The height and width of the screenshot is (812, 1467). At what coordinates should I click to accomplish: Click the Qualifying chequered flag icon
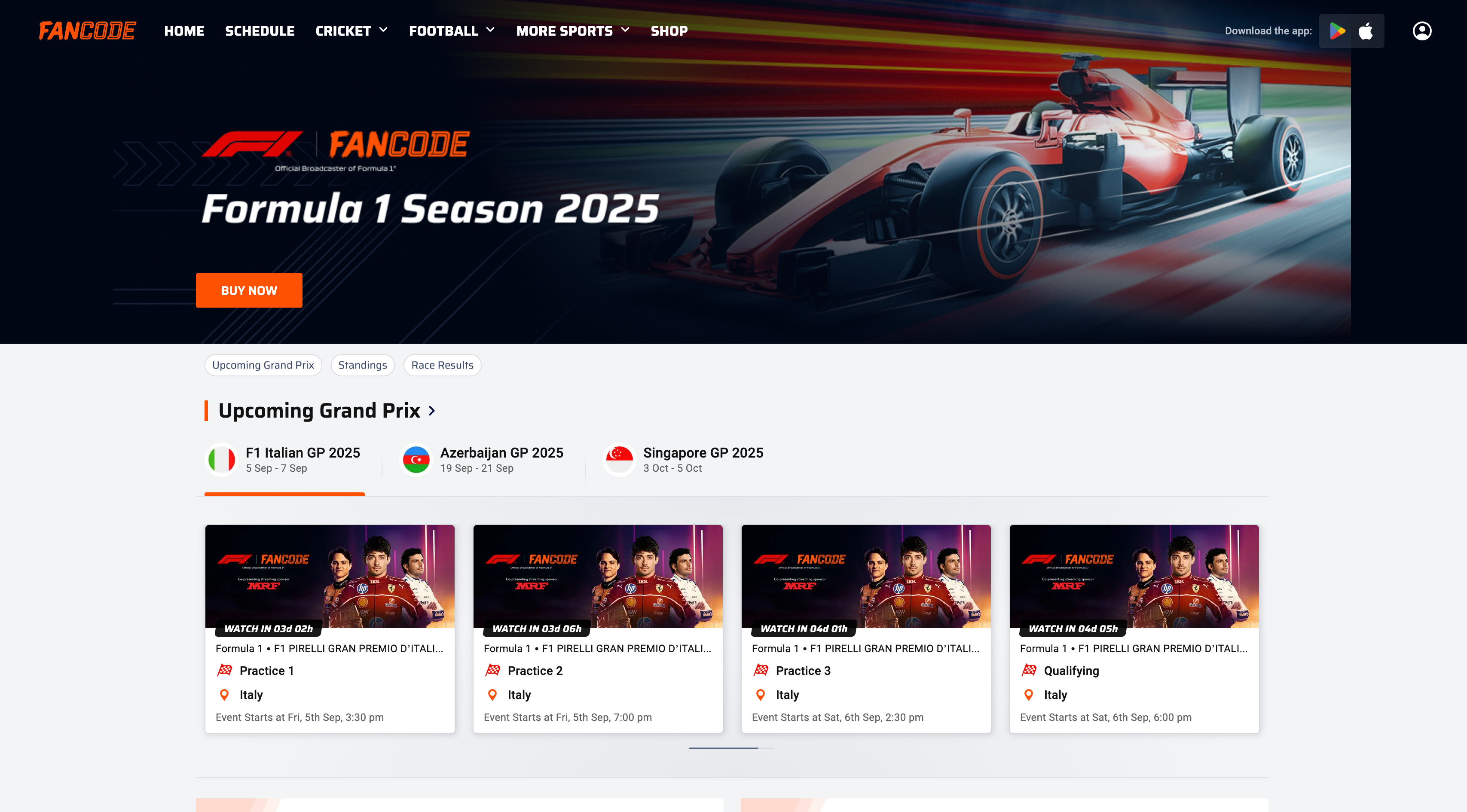(1029, 670)
